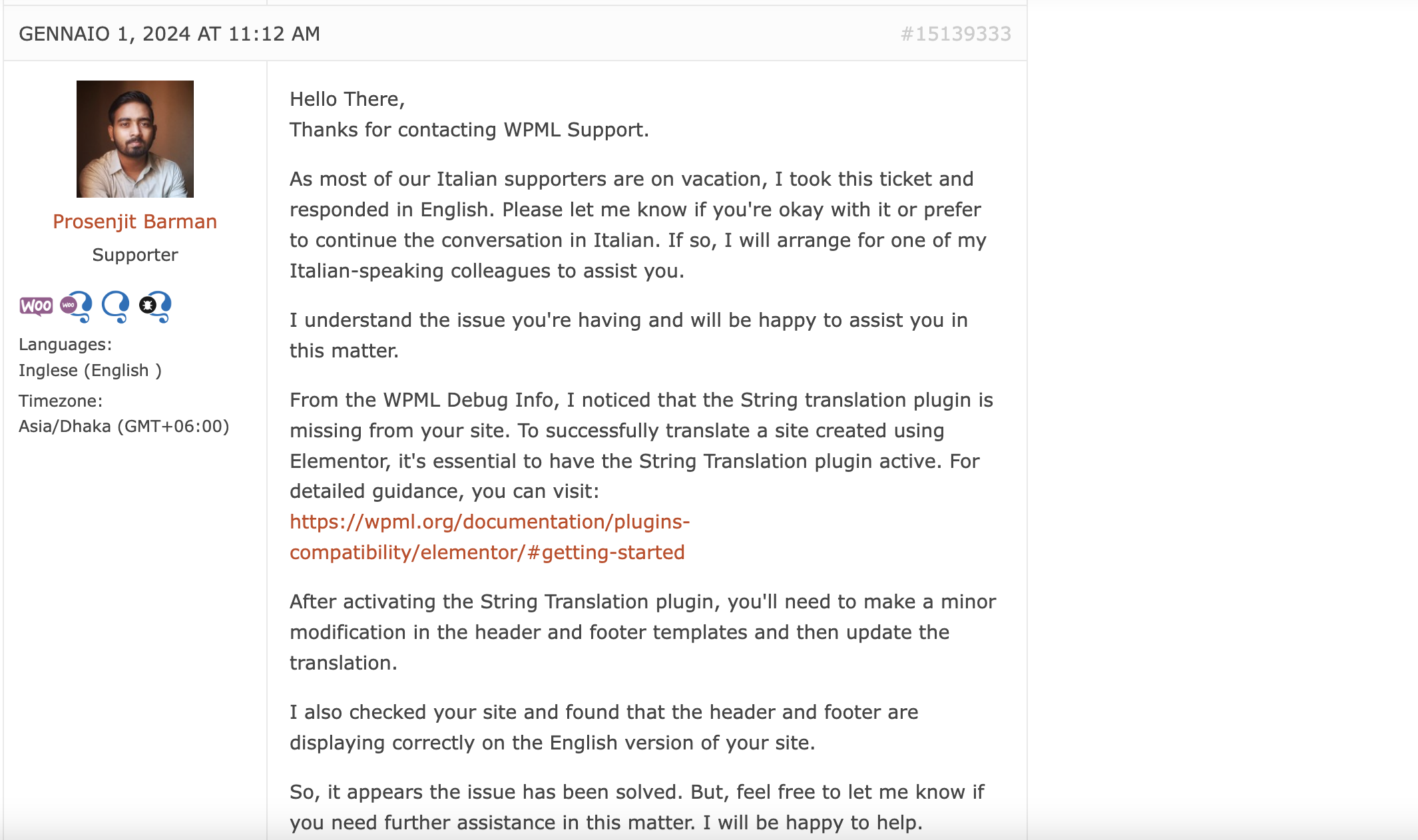Follow the Elementor getting-started documentation link

click(489, 537)
